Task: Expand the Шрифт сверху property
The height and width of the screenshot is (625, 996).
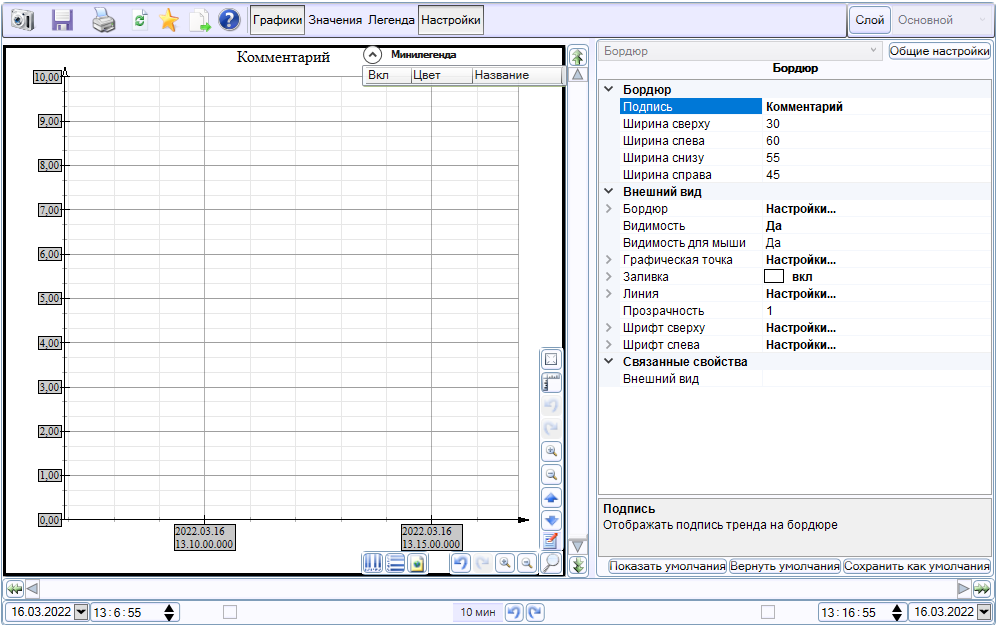Action: [x=609, y=328]
